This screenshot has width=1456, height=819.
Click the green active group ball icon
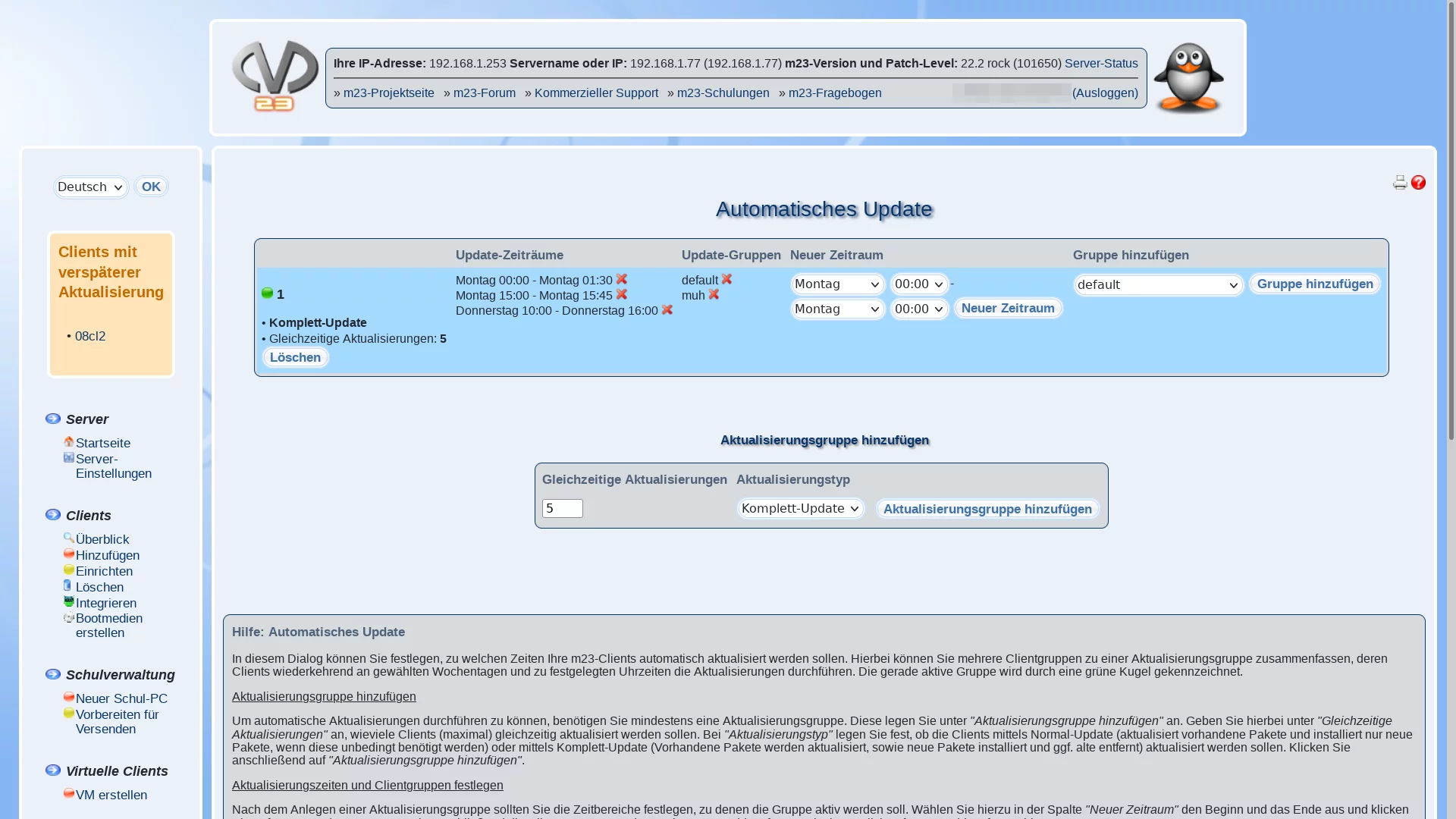pyautogui.click(x=267, y=293)
